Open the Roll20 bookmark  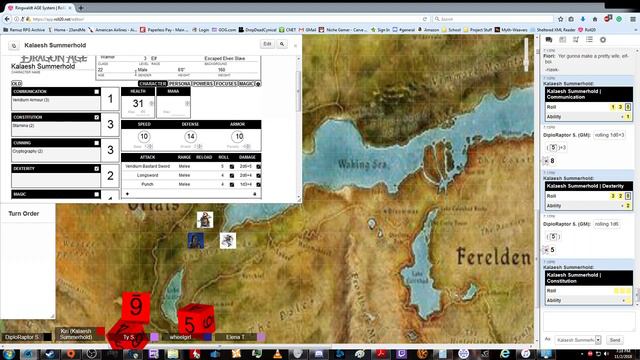click(x=587, y=30)
